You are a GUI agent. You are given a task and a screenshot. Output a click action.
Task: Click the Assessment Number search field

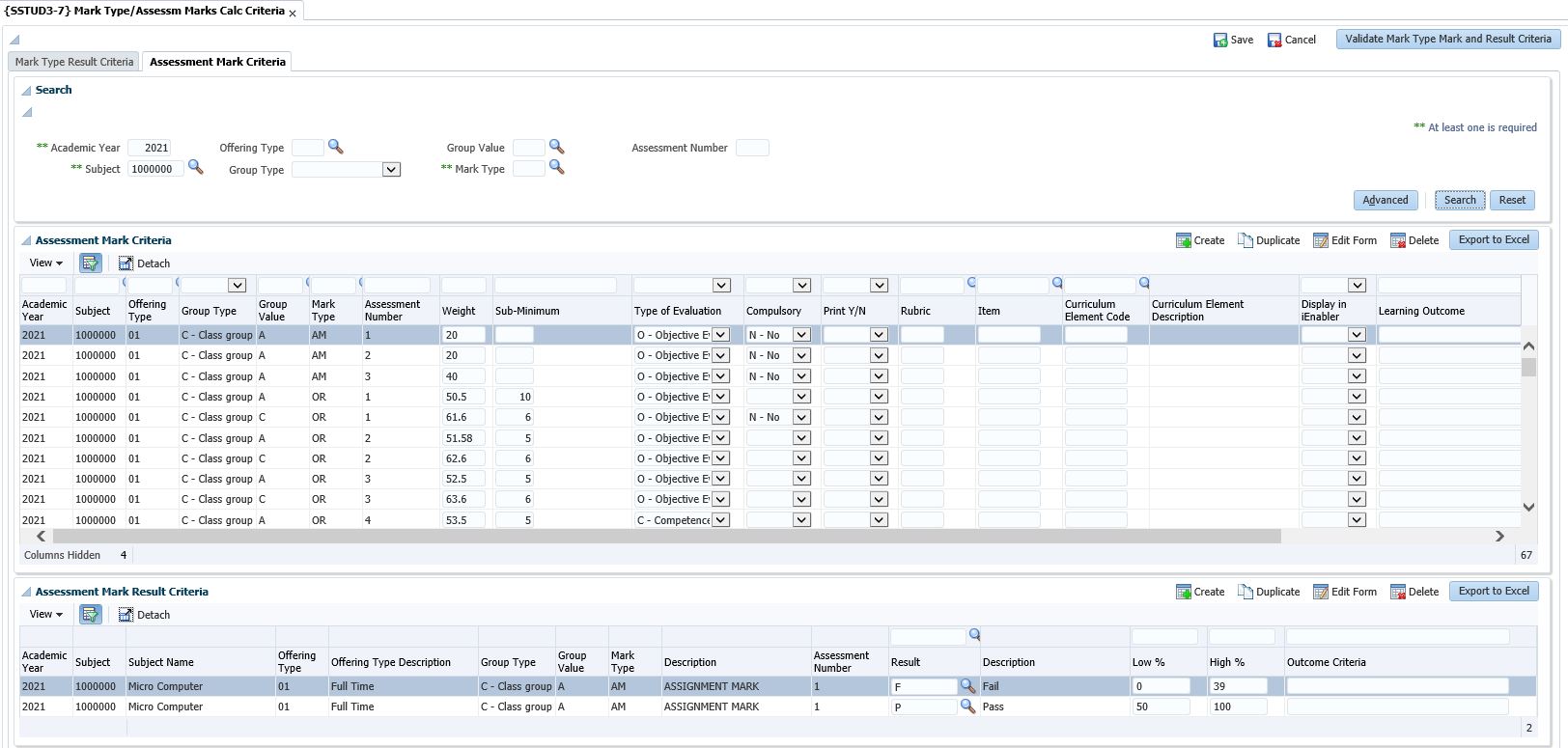751,148
